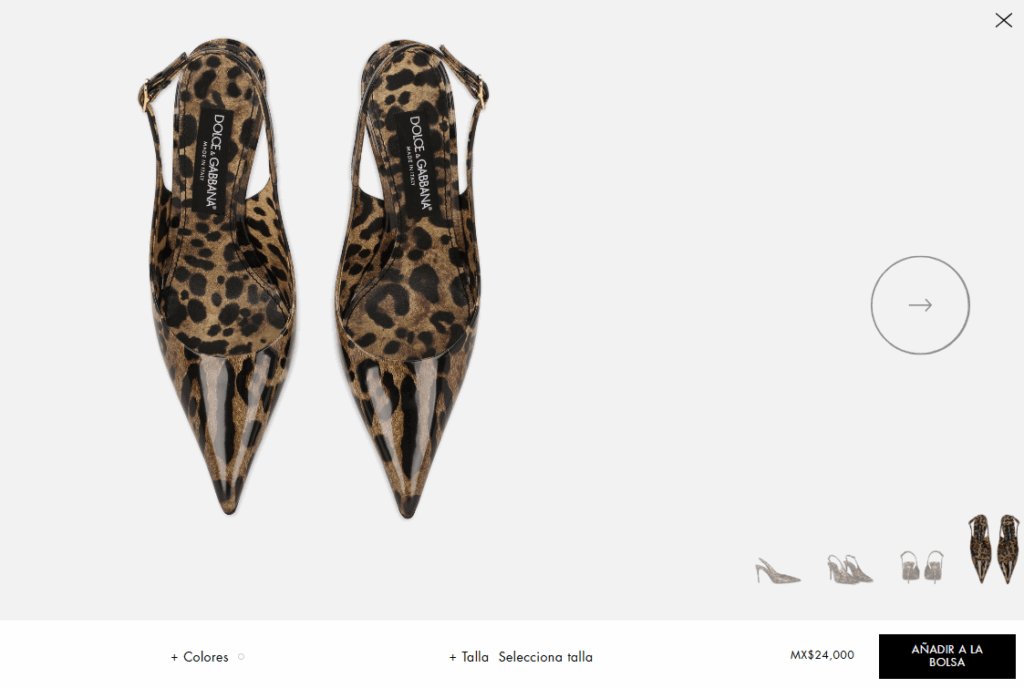Select the top-view leopard pair thumbnail
The image size is (1024, 688).
pos(994,548)
